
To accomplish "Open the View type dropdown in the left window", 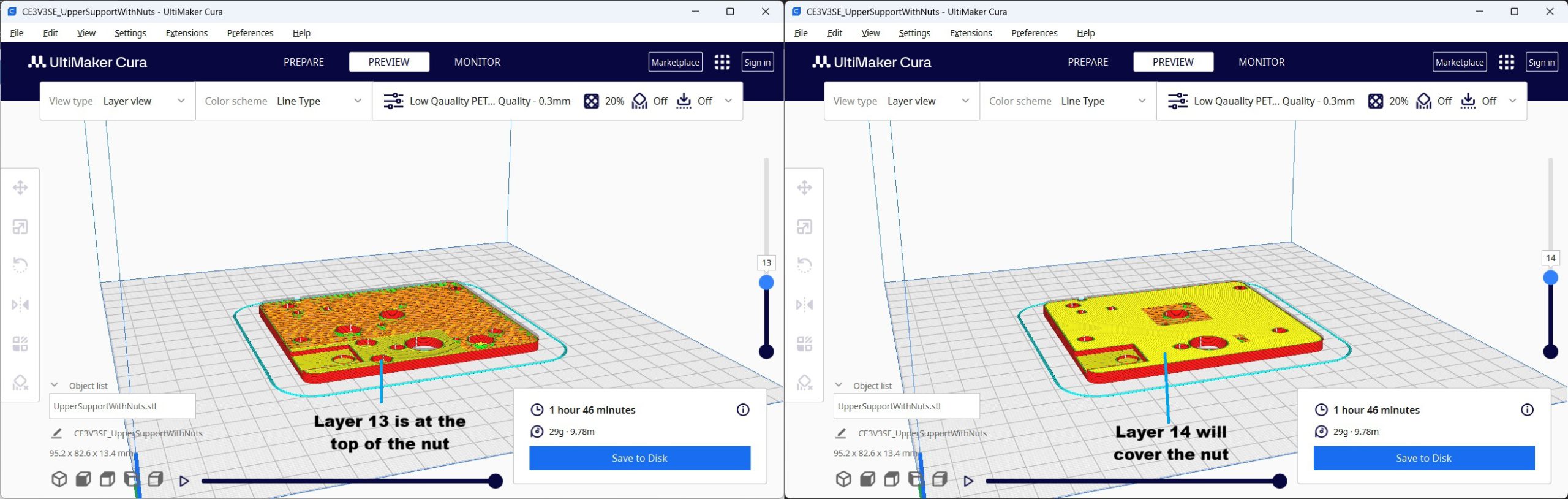I will pyautogui.click(x=117, y=101).
